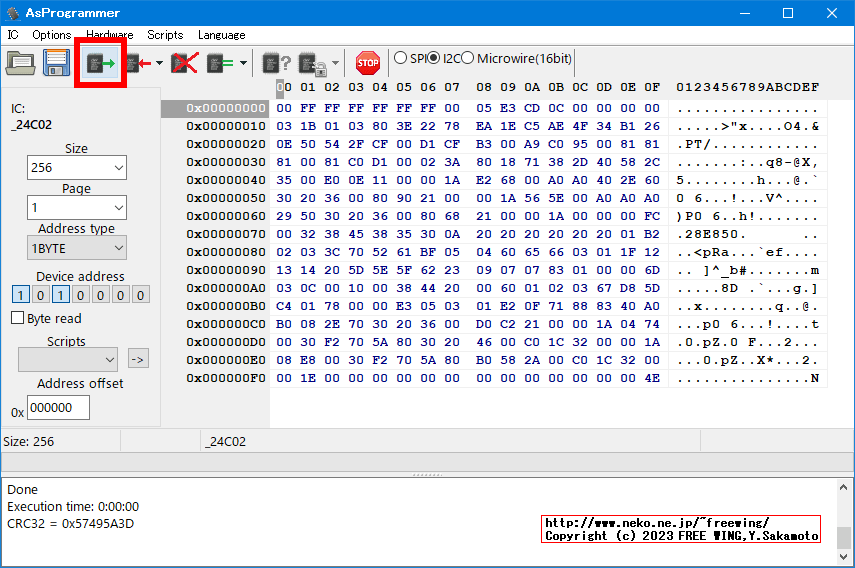The width and height of the screenshot is (855, 568).
Task: Click the Erase IC red-cross icon
Action: [x=183, y=64]
